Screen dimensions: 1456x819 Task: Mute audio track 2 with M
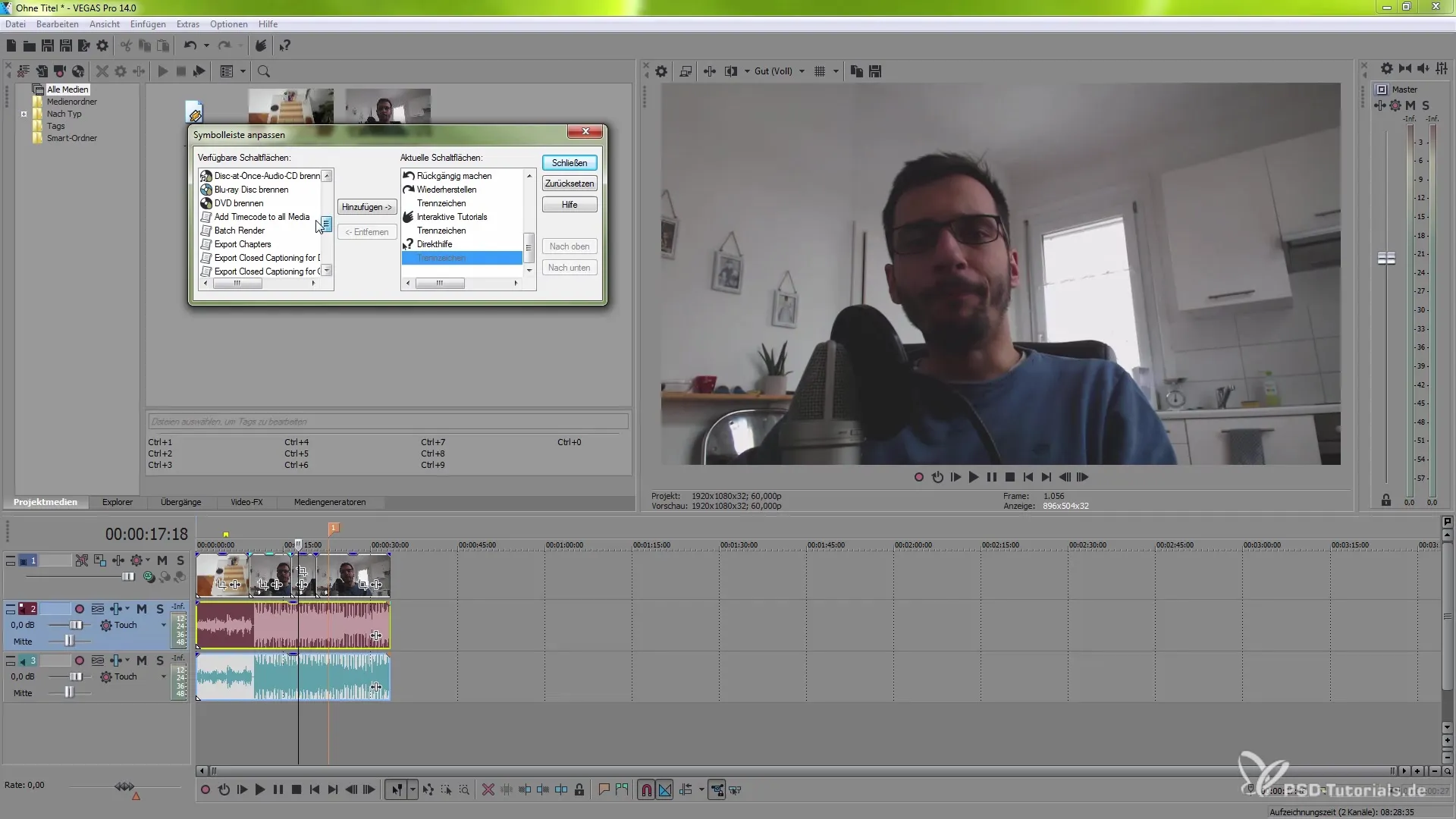pyautogui.click(x=142, y=609)
